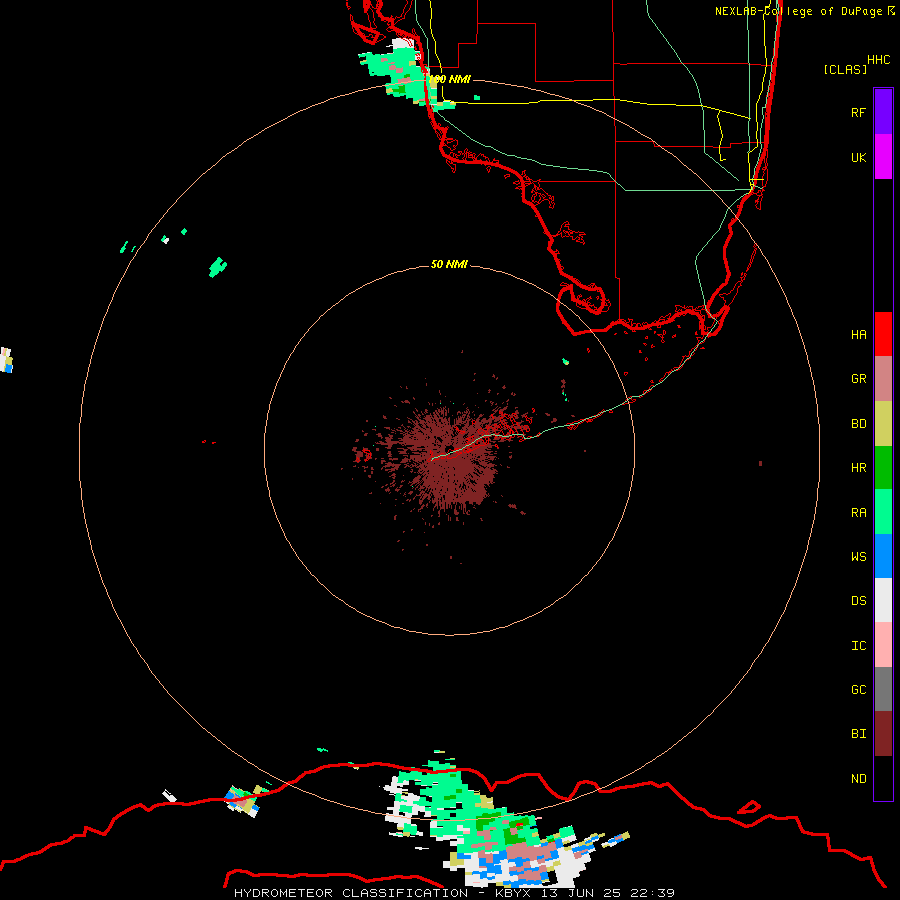Click the '[CLAS]' units label
Screen dimensions: 900x900
(845, 69)
